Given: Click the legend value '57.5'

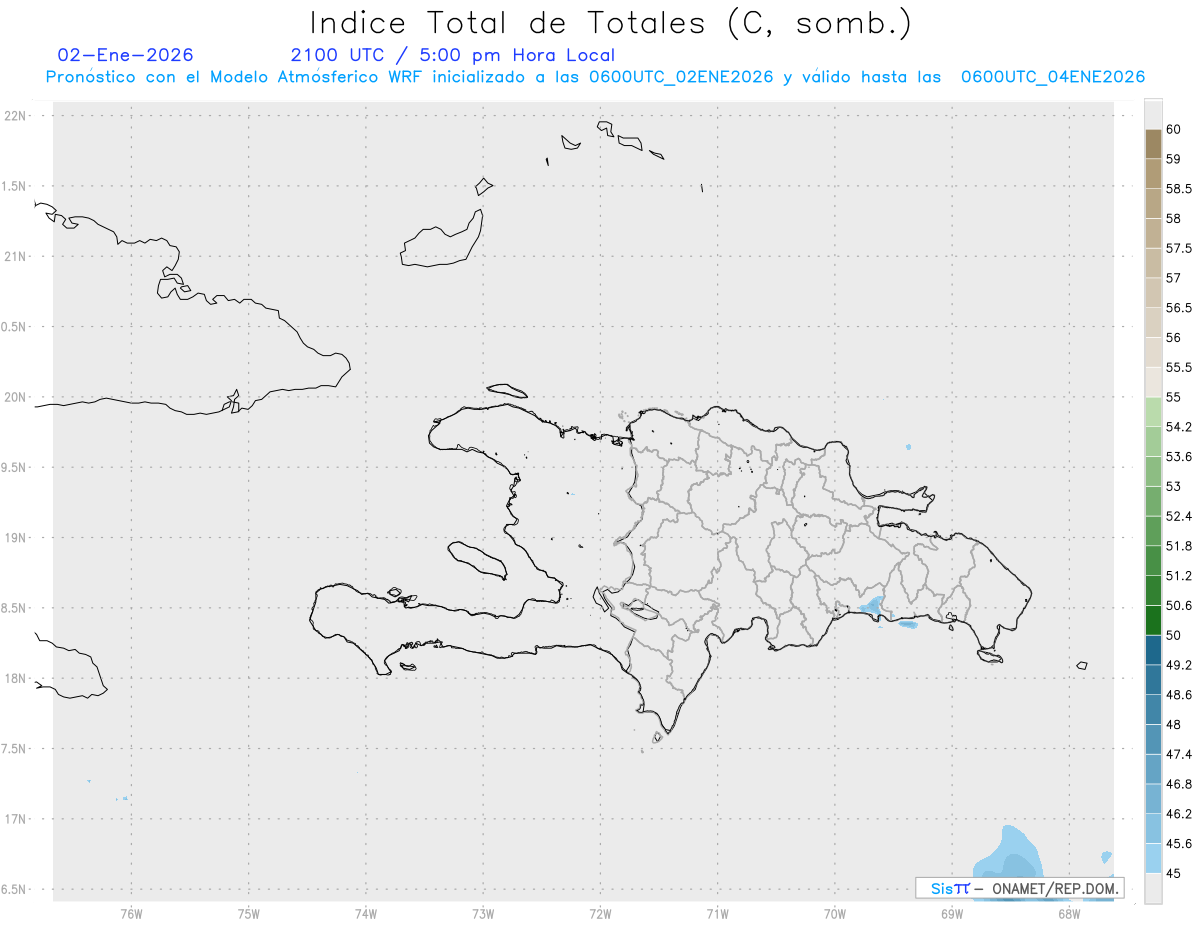Looking at the screenshot, I should click(x=1178, y=248).
